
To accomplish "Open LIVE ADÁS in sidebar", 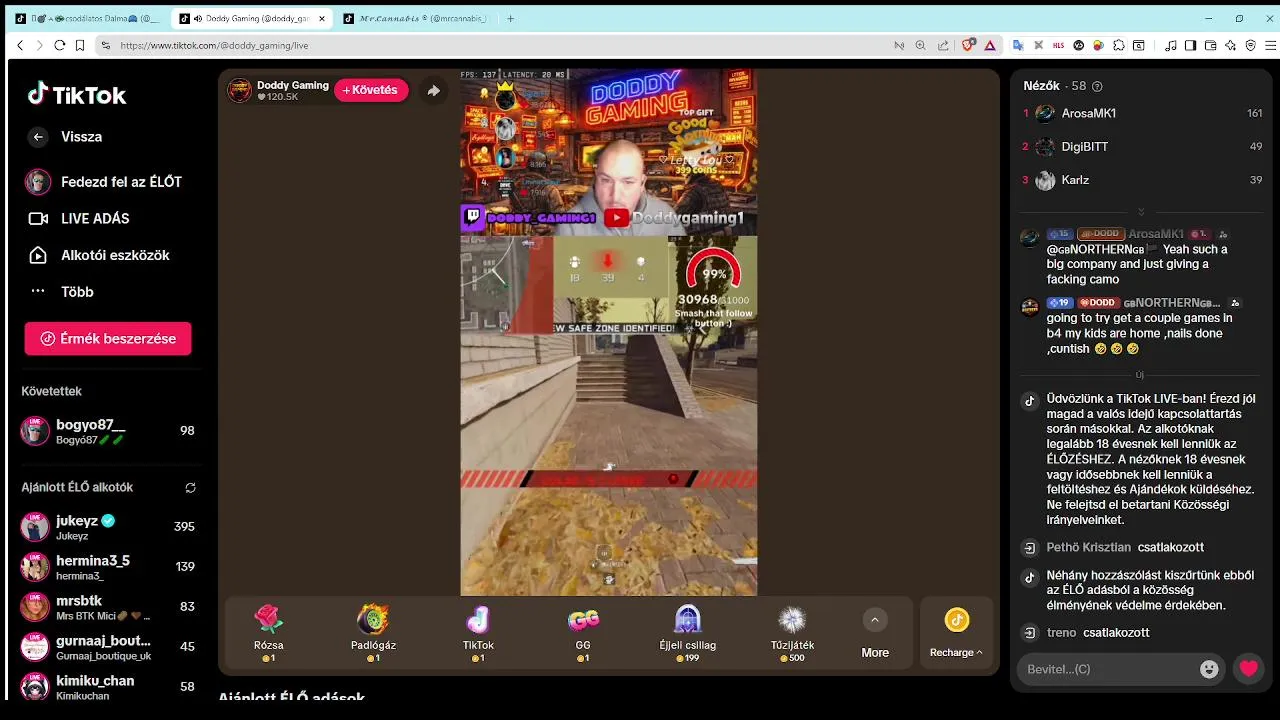I will click(79, 218).
